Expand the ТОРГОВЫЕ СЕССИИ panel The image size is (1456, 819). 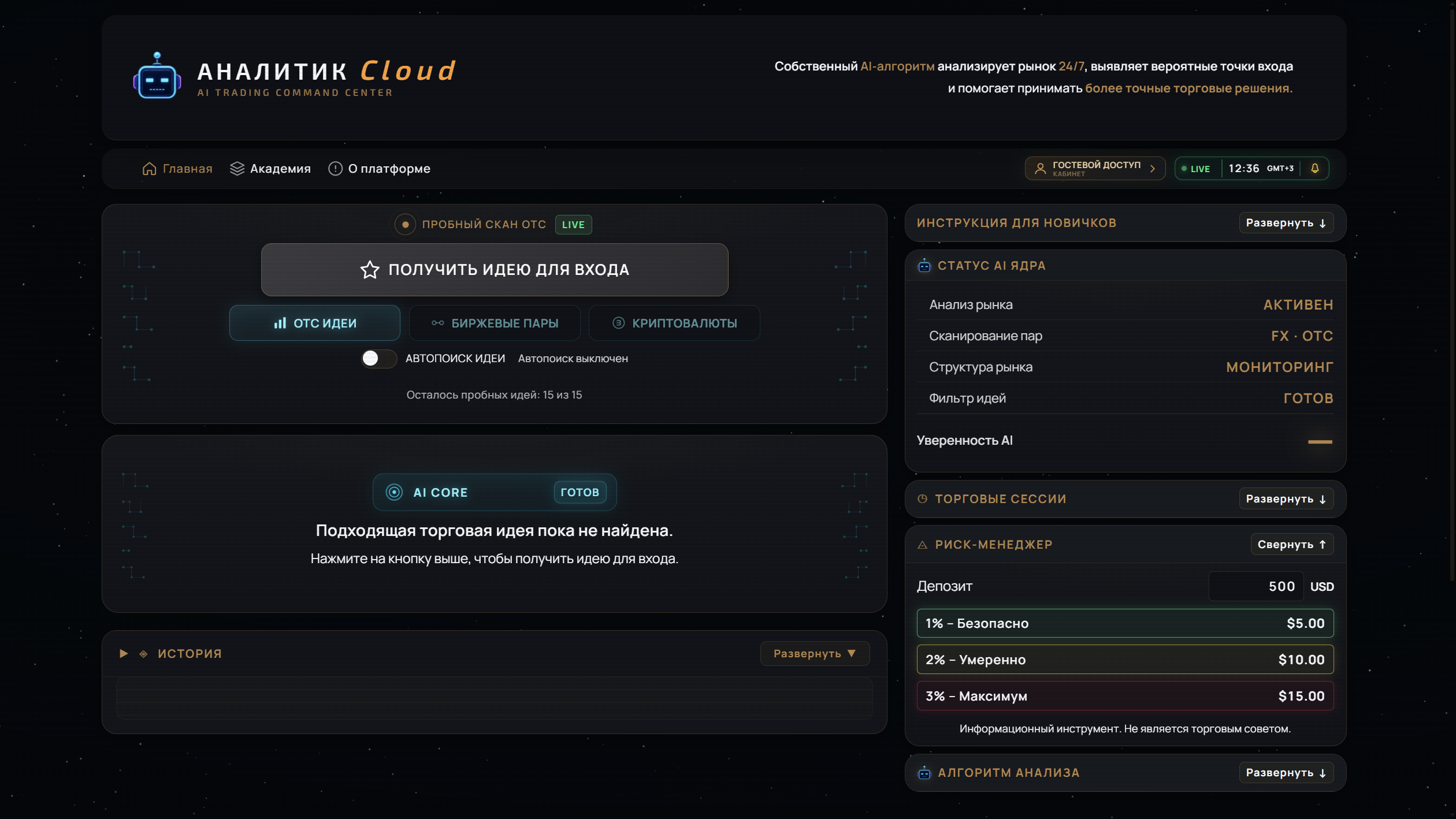[1286, 499]
